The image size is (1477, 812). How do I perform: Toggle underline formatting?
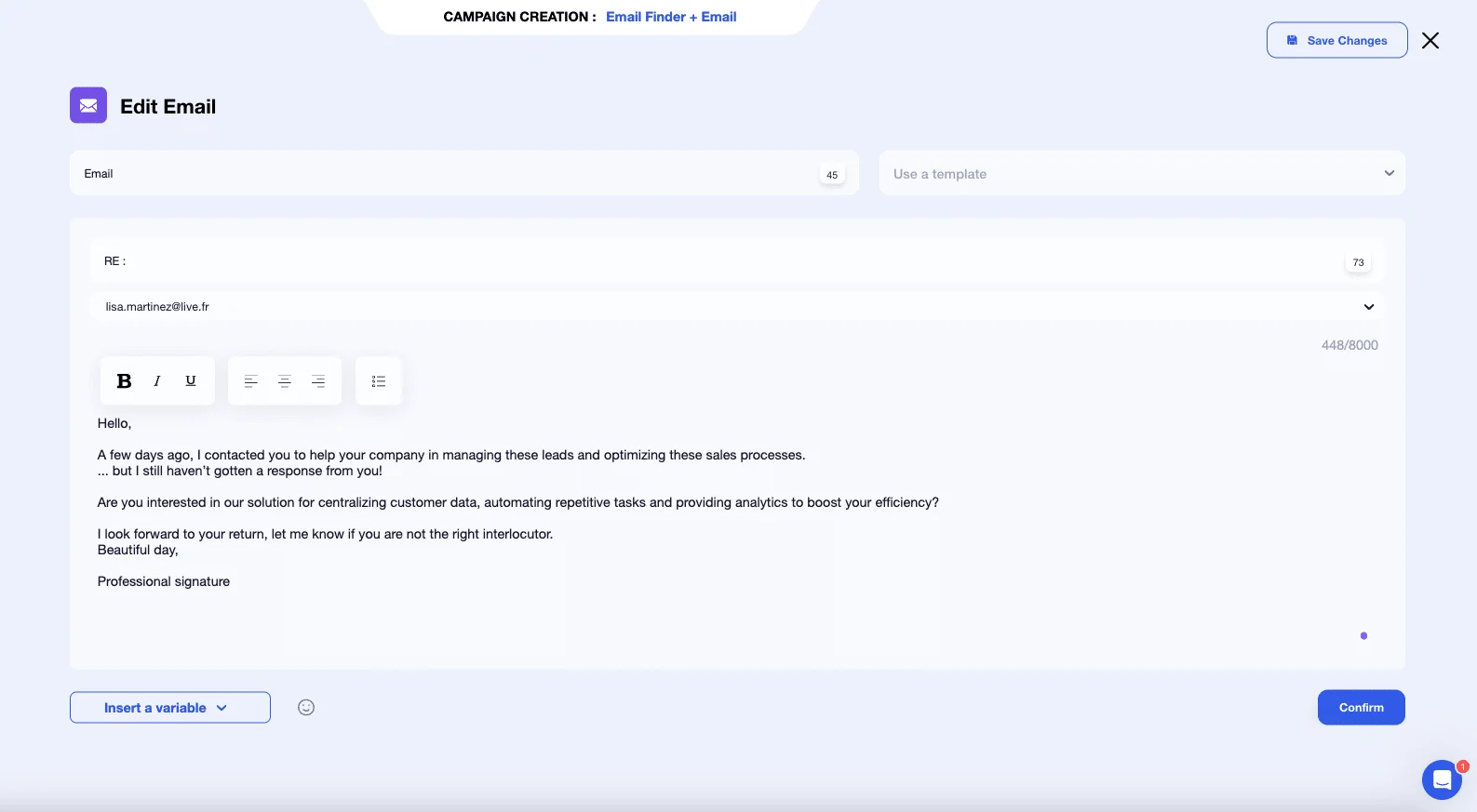click(x=191, y=381)
